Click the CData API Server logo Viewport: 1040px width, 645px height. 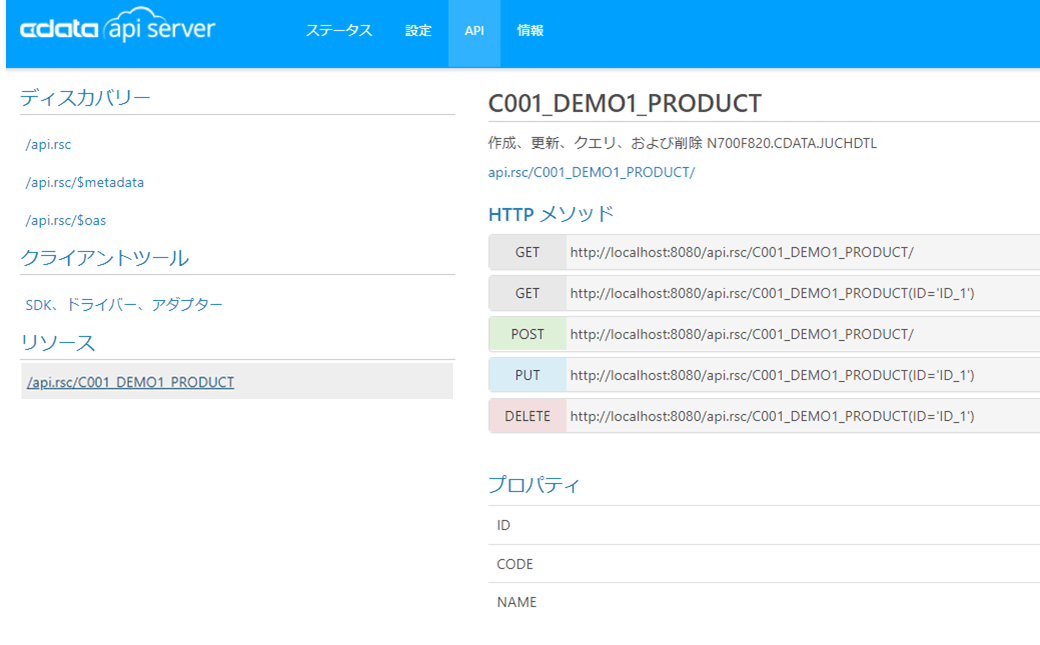(118, 30)
